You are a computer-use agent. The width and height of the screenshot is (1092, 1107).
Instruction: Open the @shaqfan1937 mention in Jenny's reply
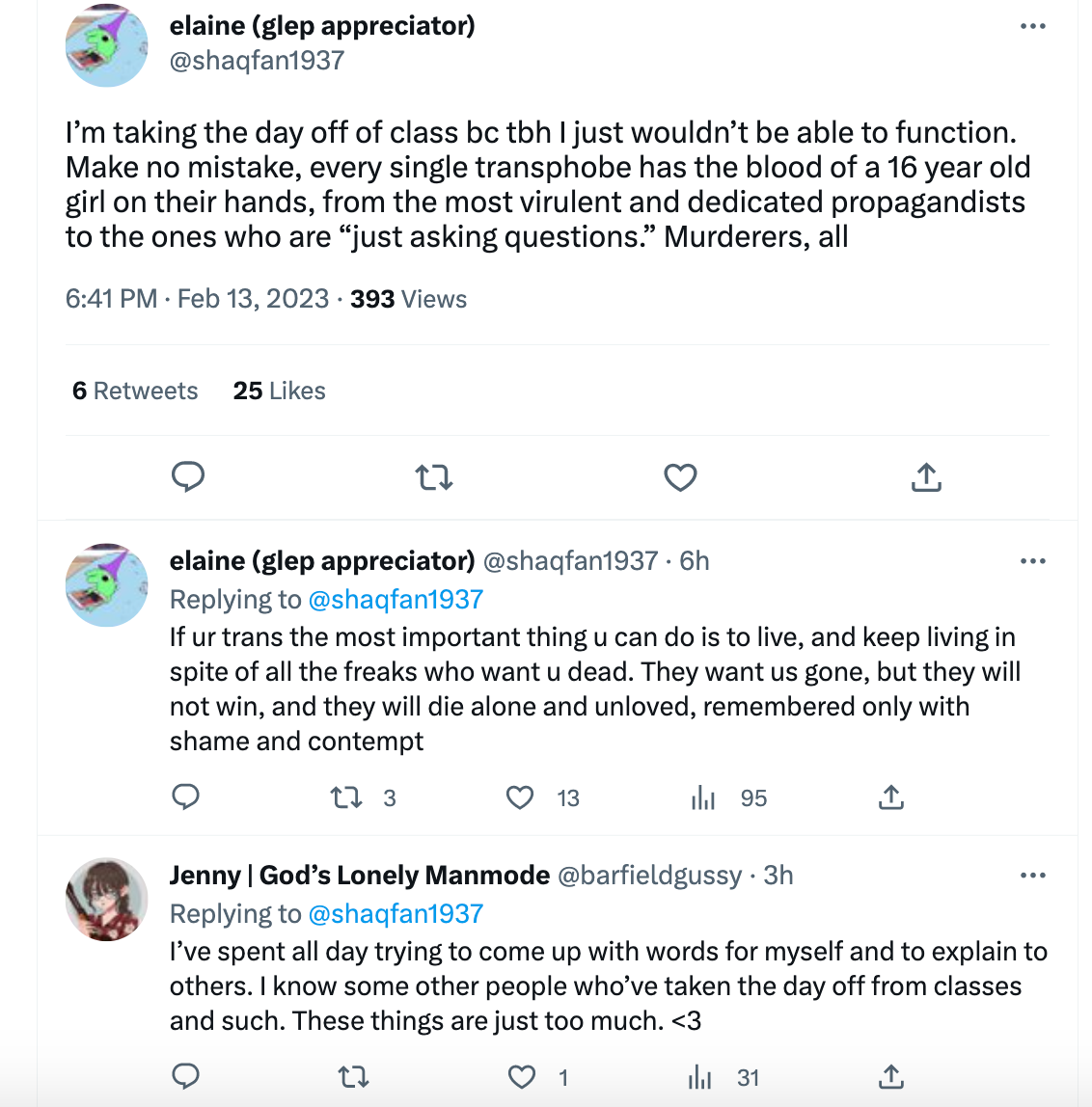click(x=396, y=913)
